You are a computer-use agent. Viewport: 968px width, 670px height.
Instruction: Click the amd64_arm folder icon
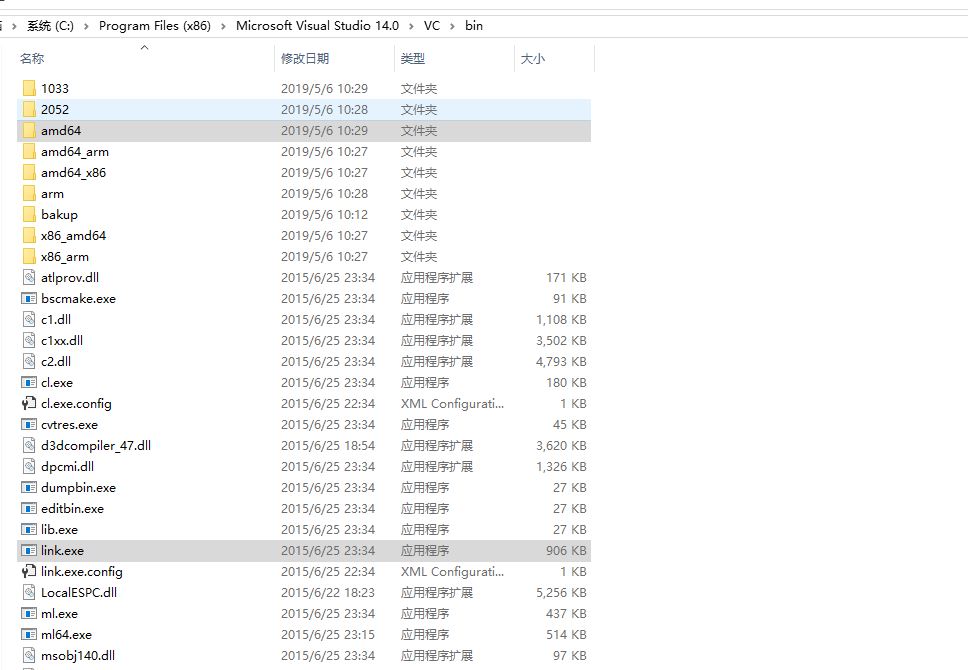(x=29, y=151)
